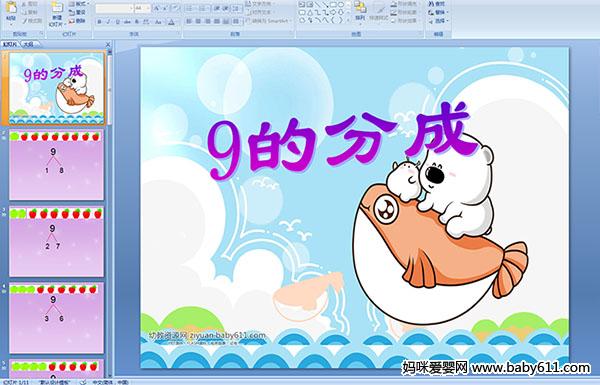This screenshot has width=600, height=385.
Task: Open the Convert to SmartArt dropdown
Action: [x=269, y=21]
